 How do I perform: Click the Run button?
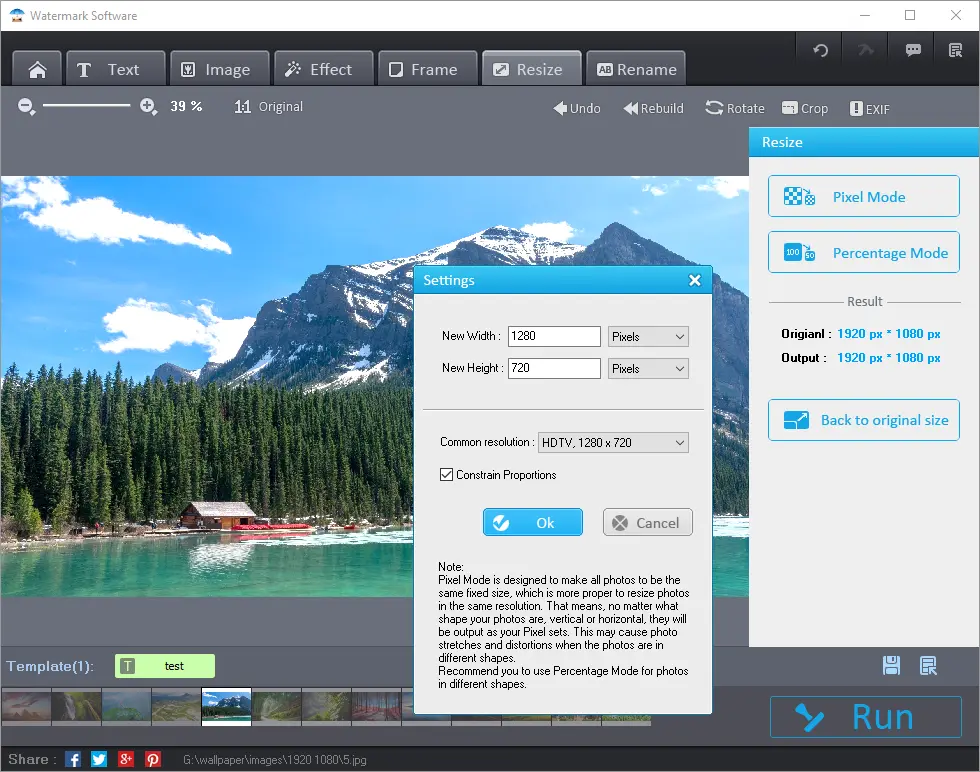(866, 717)
